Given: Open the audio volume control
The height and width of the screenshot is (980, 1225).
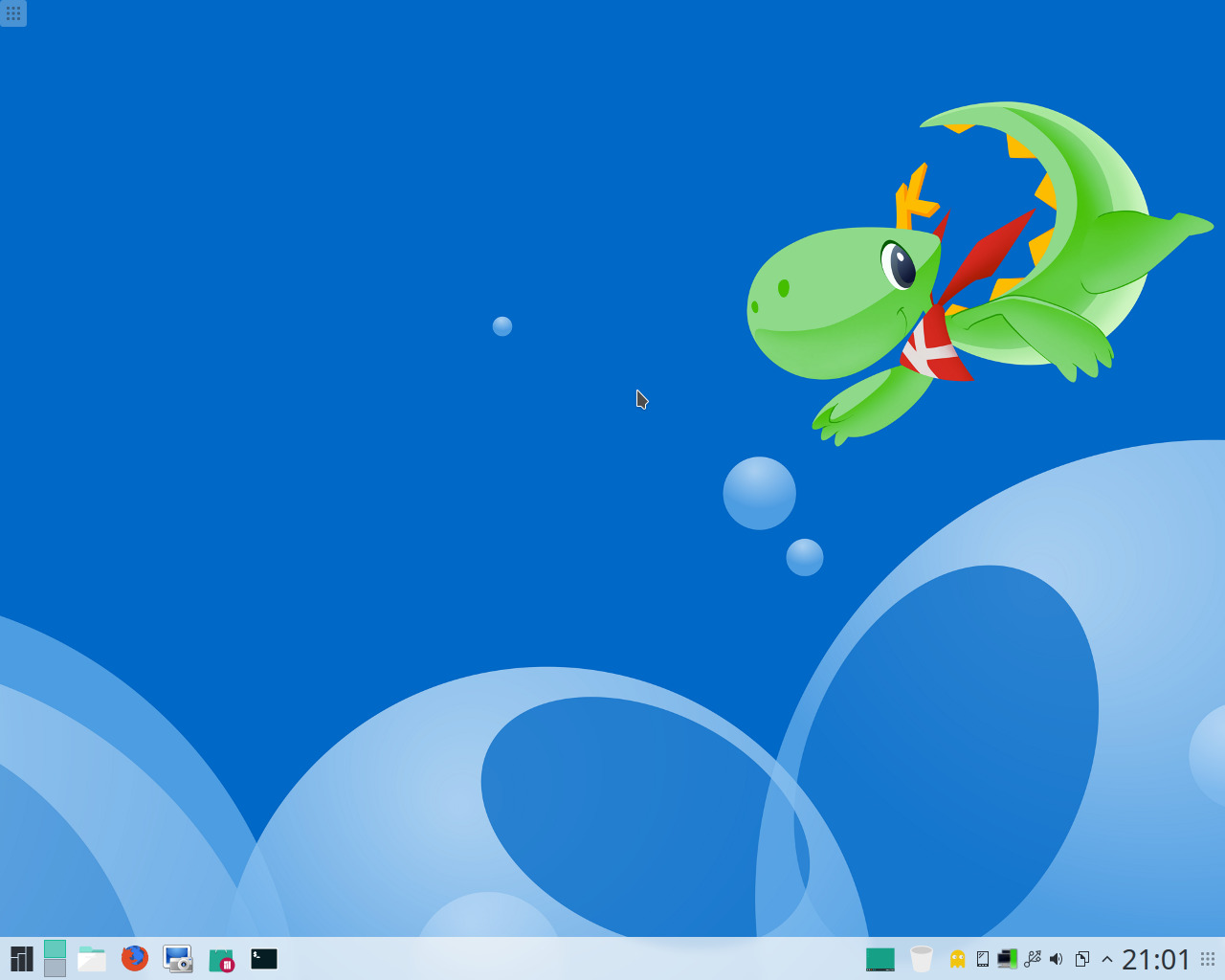Looking at the screenshot, I should pos(1057,959).
